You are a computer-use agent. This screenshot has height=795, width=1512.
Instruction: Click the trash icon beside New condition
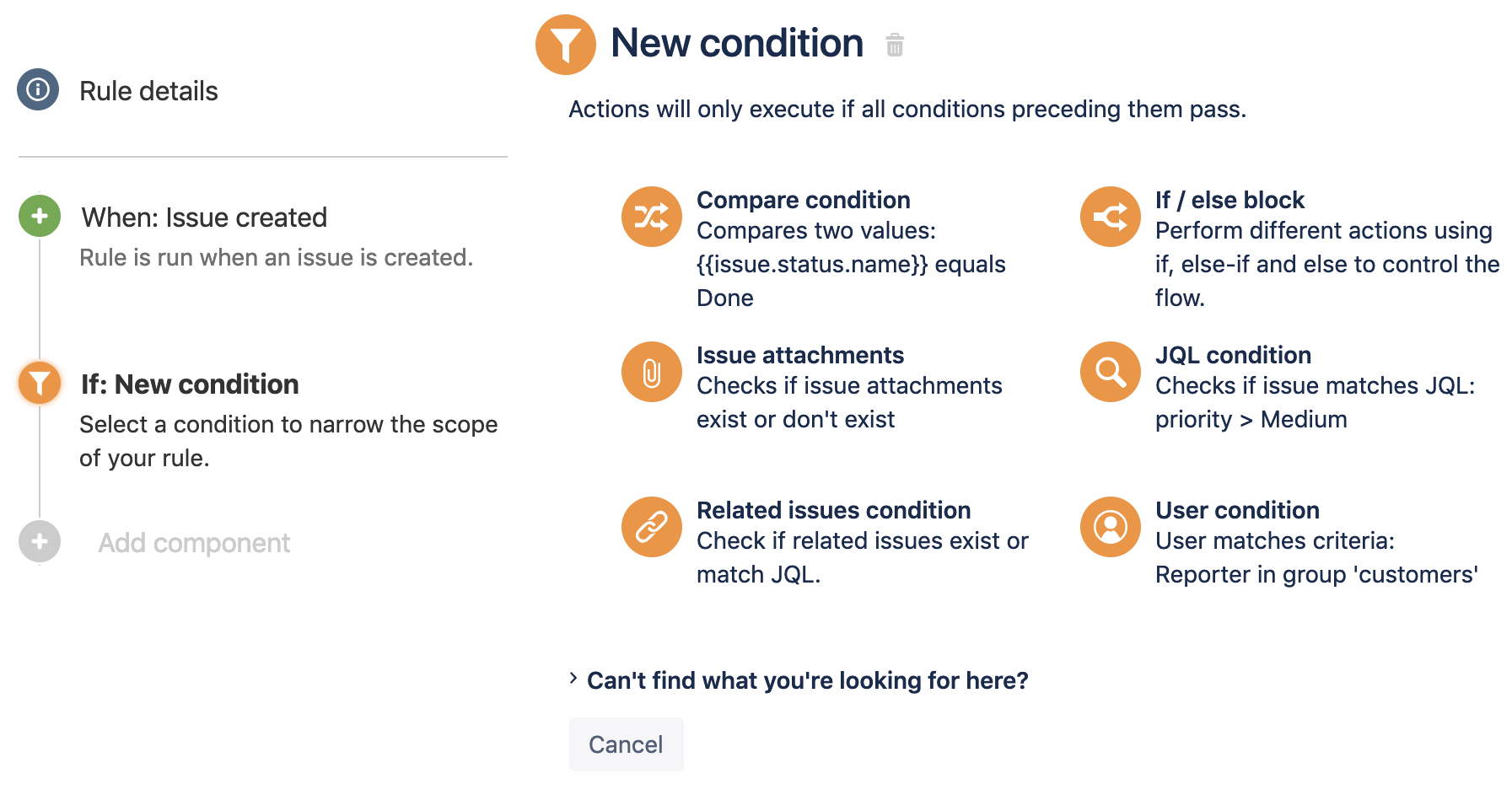[x=895, y=45]
